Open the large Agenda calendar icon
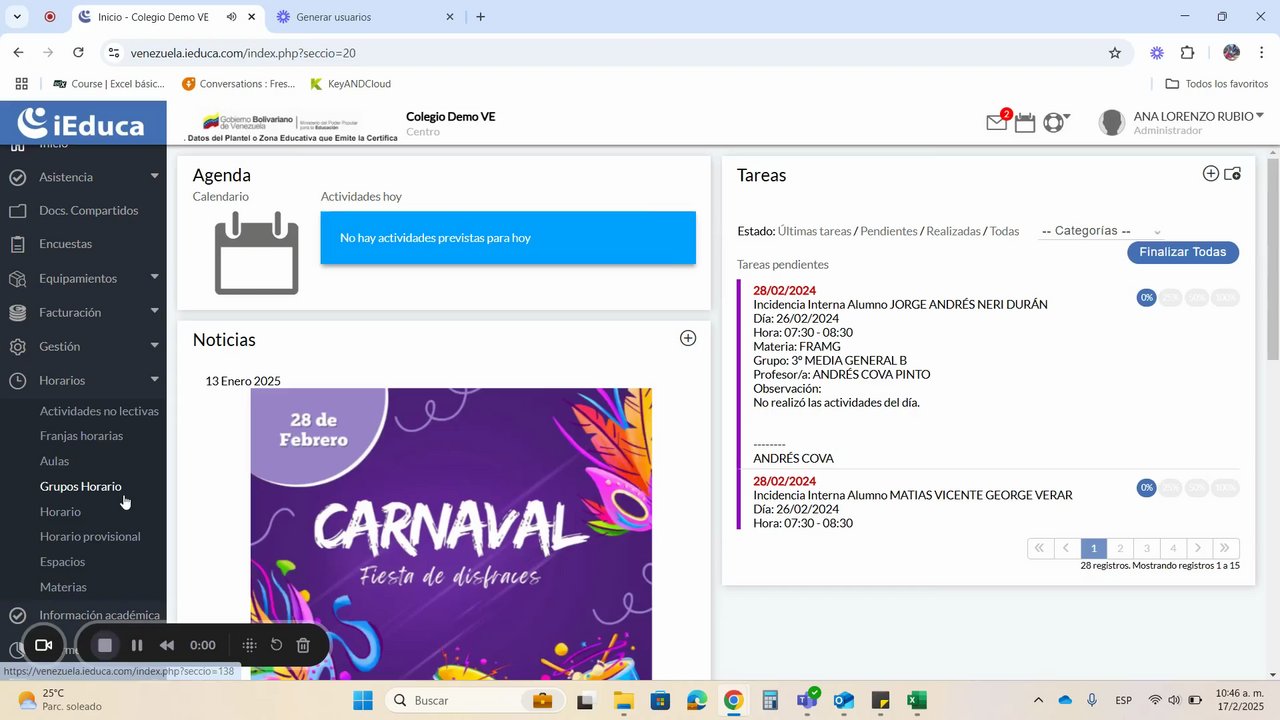The width and height of the screenshot is (1280, 720). [x=257, y=253]
